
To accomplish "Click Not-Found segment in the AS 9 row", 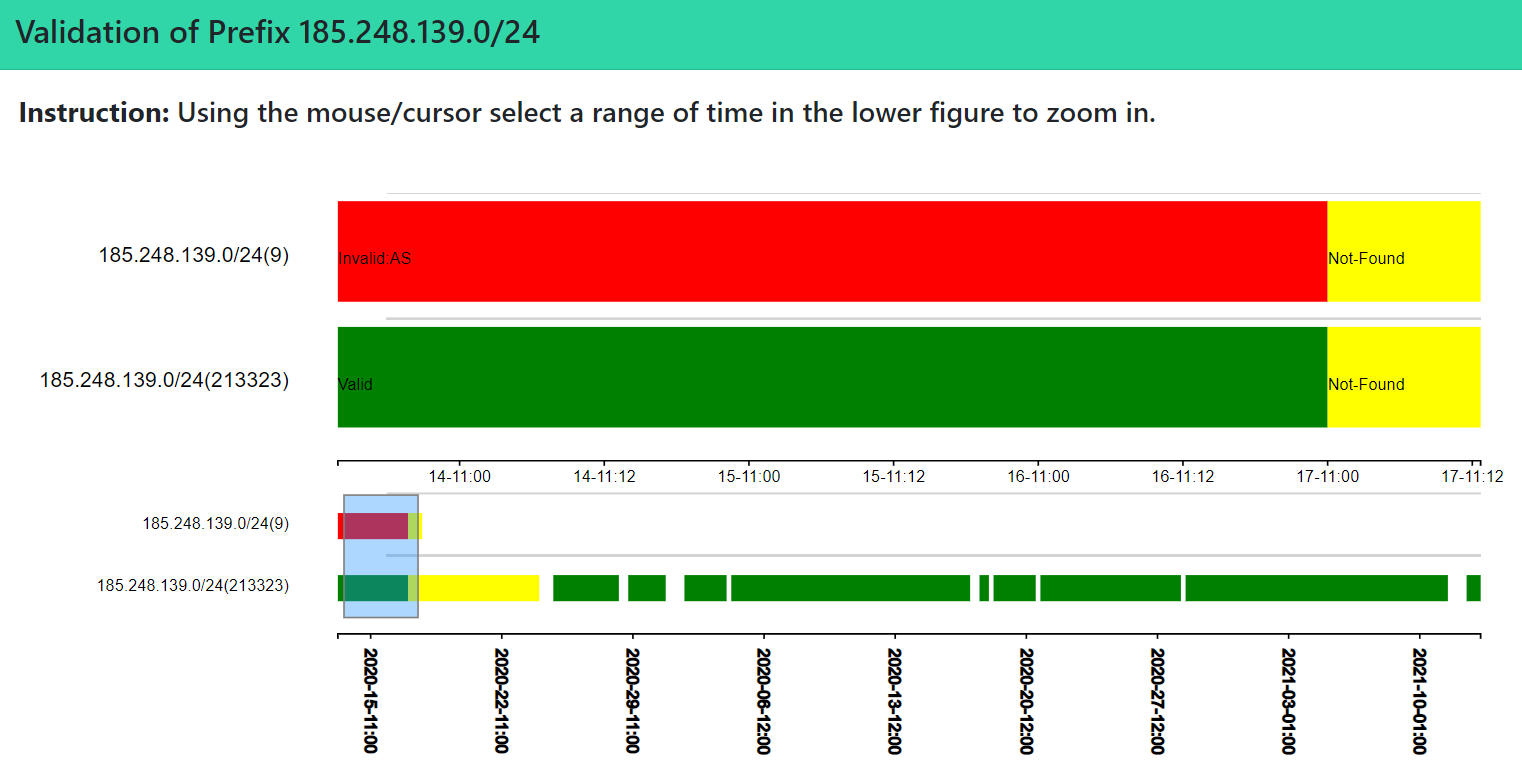I will 1404,251.
